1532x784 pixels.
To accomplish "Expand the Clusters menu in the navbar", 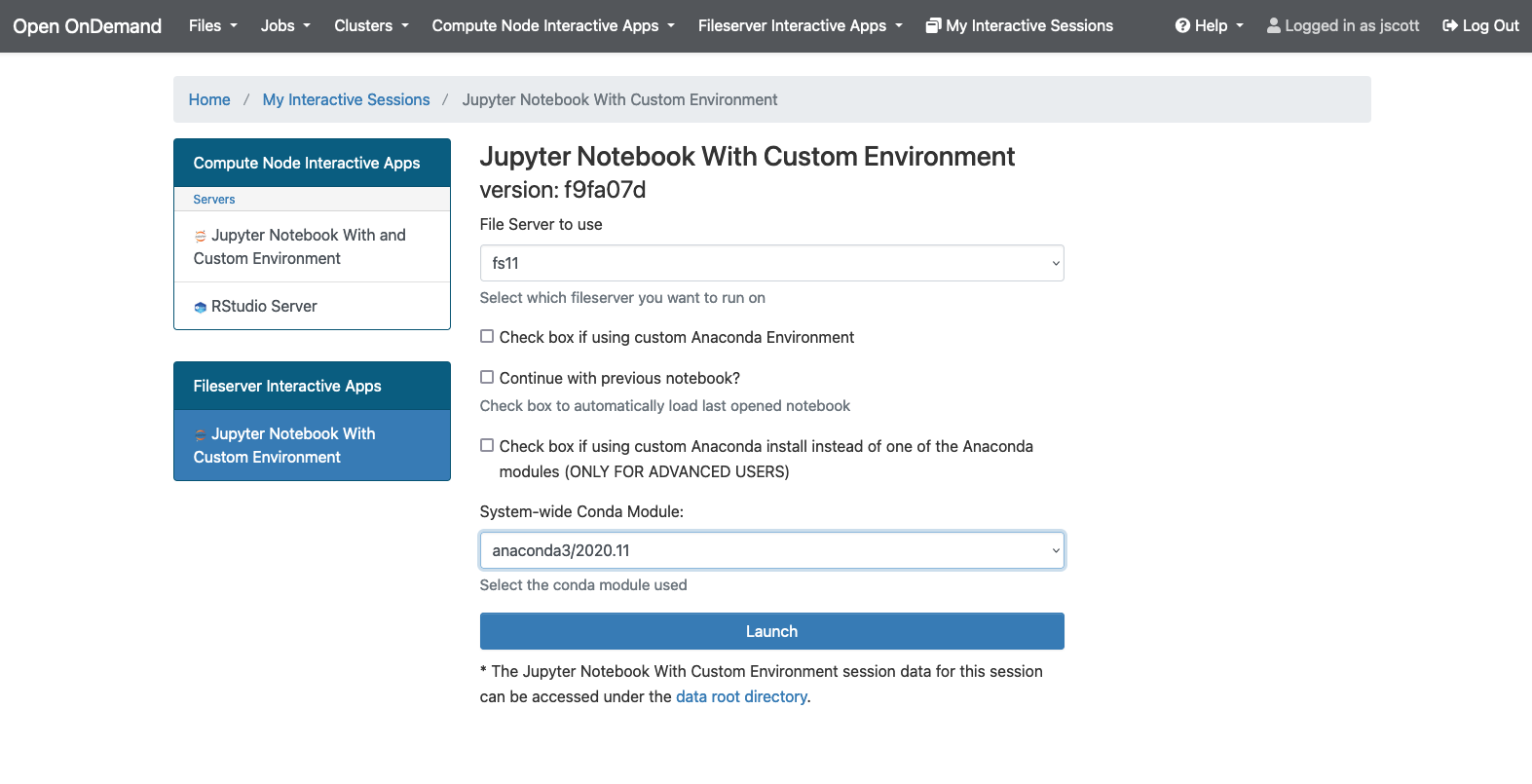I will click(371, 25).
